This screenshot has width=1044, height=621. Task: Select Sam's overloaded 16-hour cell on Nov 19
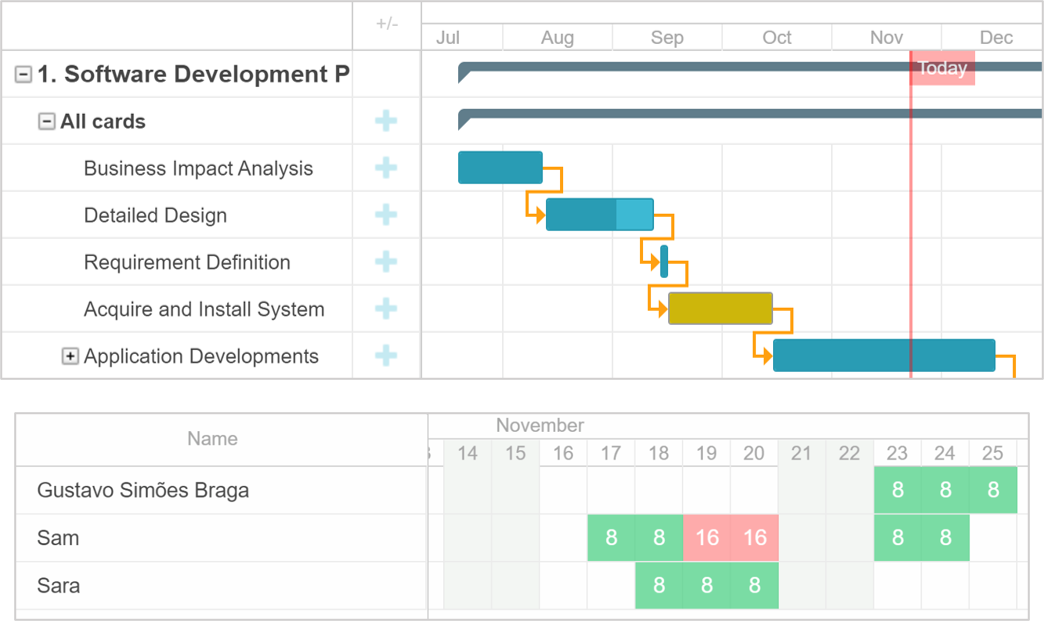[x=707, y=538]
